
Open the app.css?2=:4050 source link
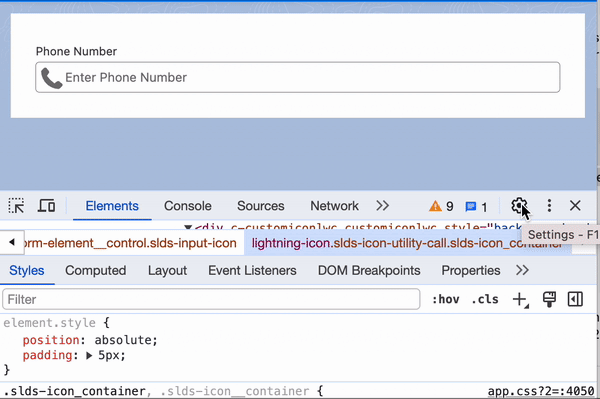(x=541, y=391)
